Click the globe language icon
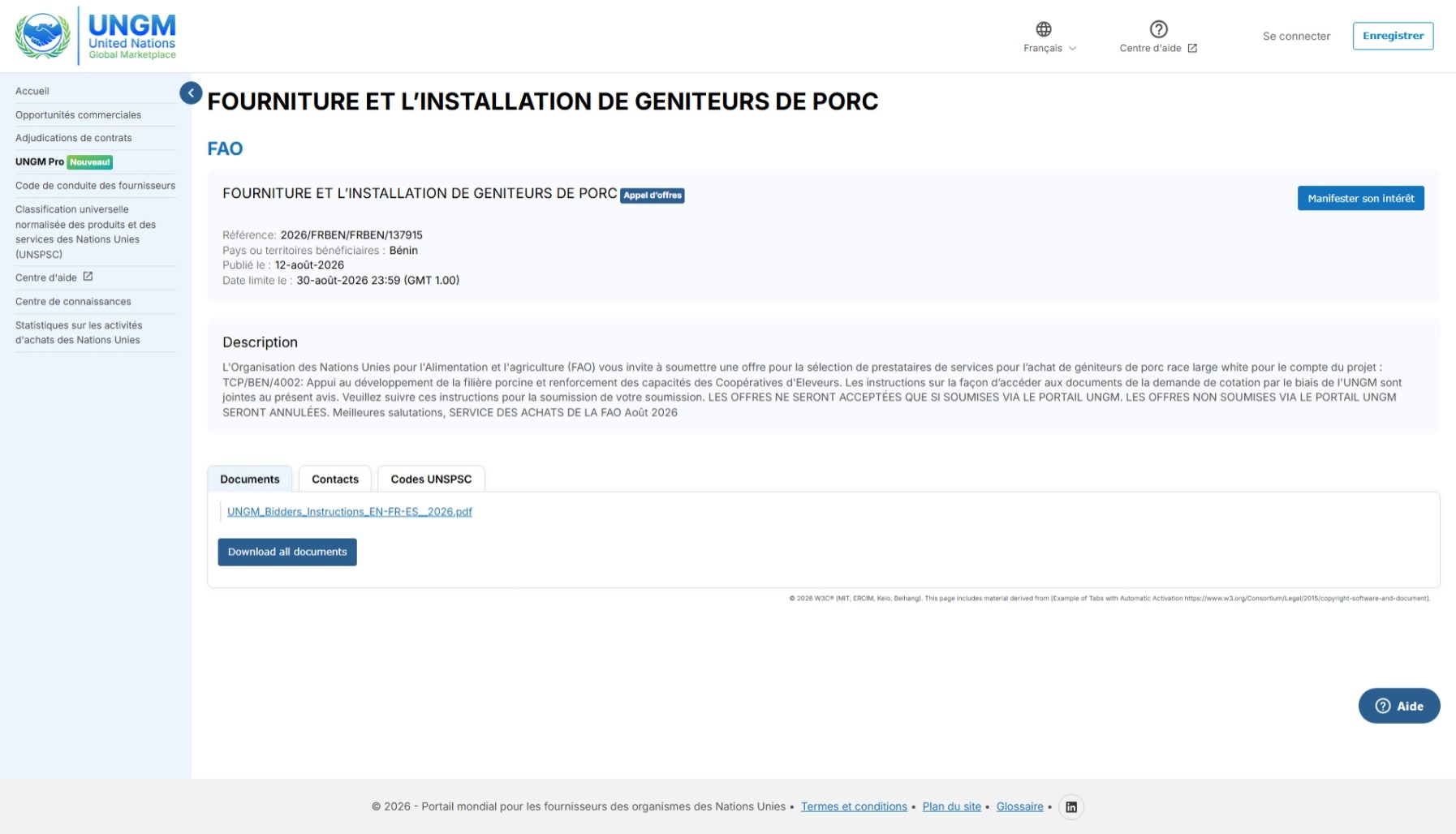Screen dimensions: 1456x834 click(1044, 29)
